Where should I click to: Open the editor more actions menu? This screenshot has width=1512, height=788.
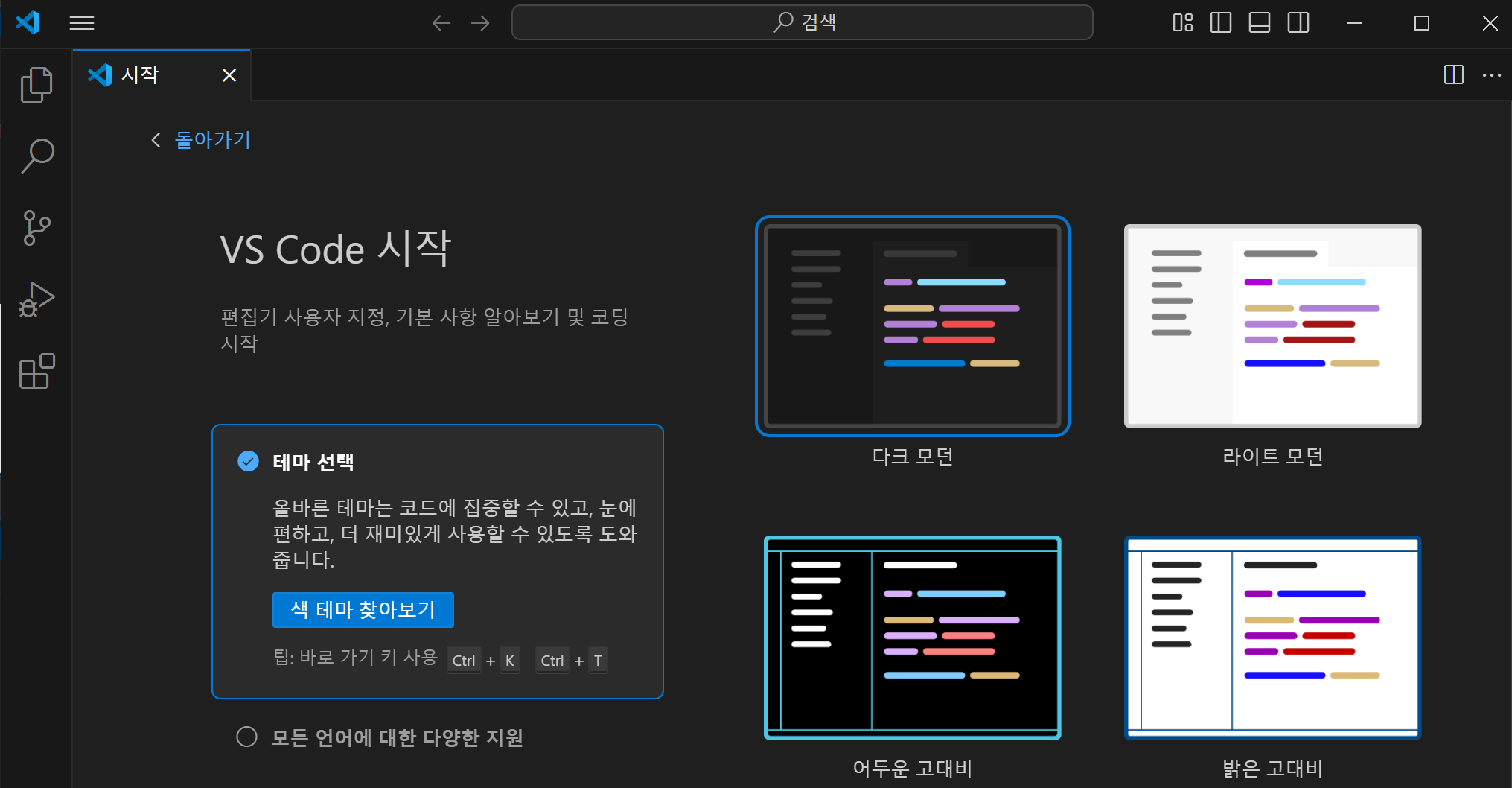point(1493,74)
